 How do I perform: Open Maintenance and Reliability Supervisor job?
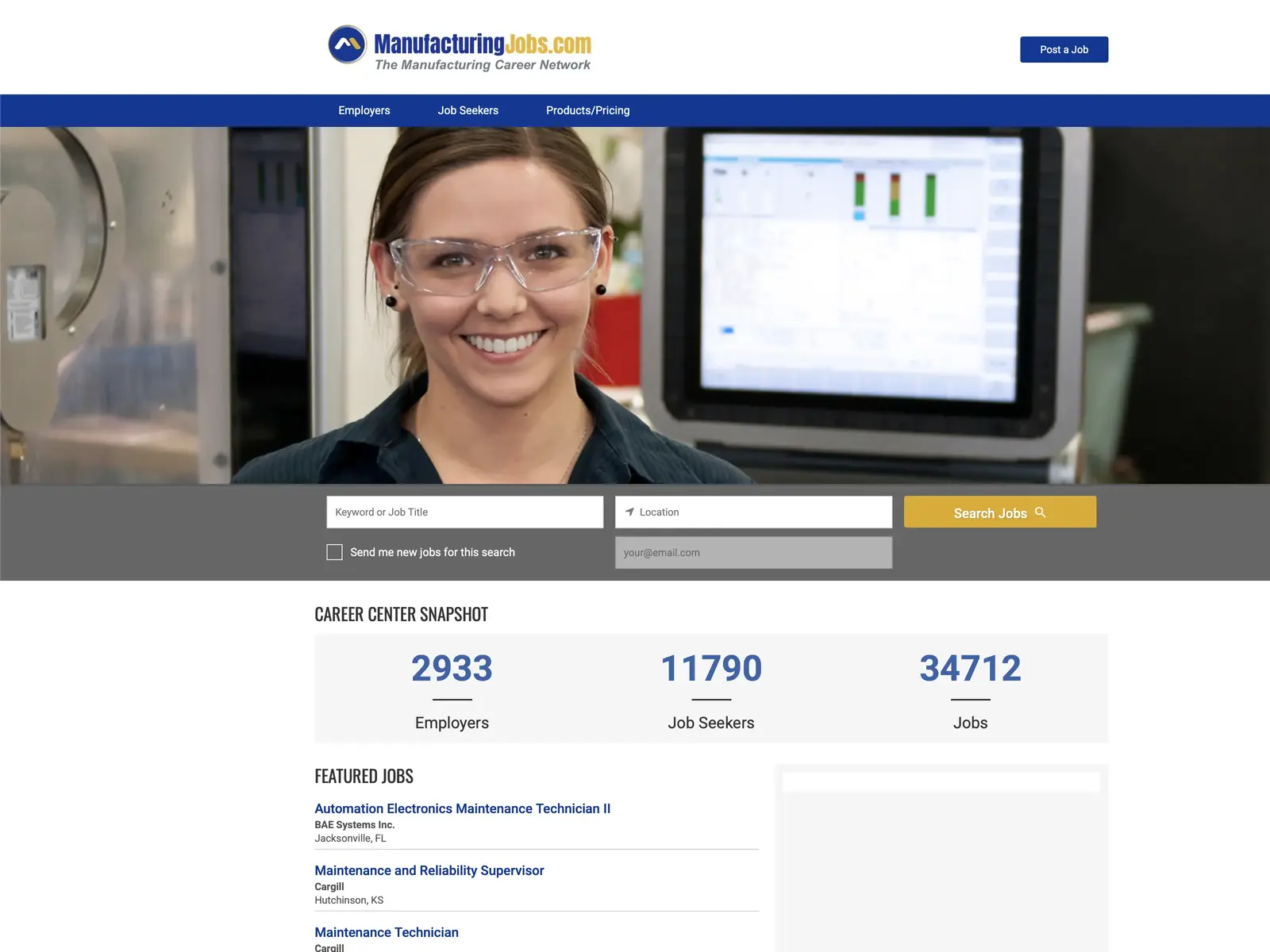click(429, 870)
